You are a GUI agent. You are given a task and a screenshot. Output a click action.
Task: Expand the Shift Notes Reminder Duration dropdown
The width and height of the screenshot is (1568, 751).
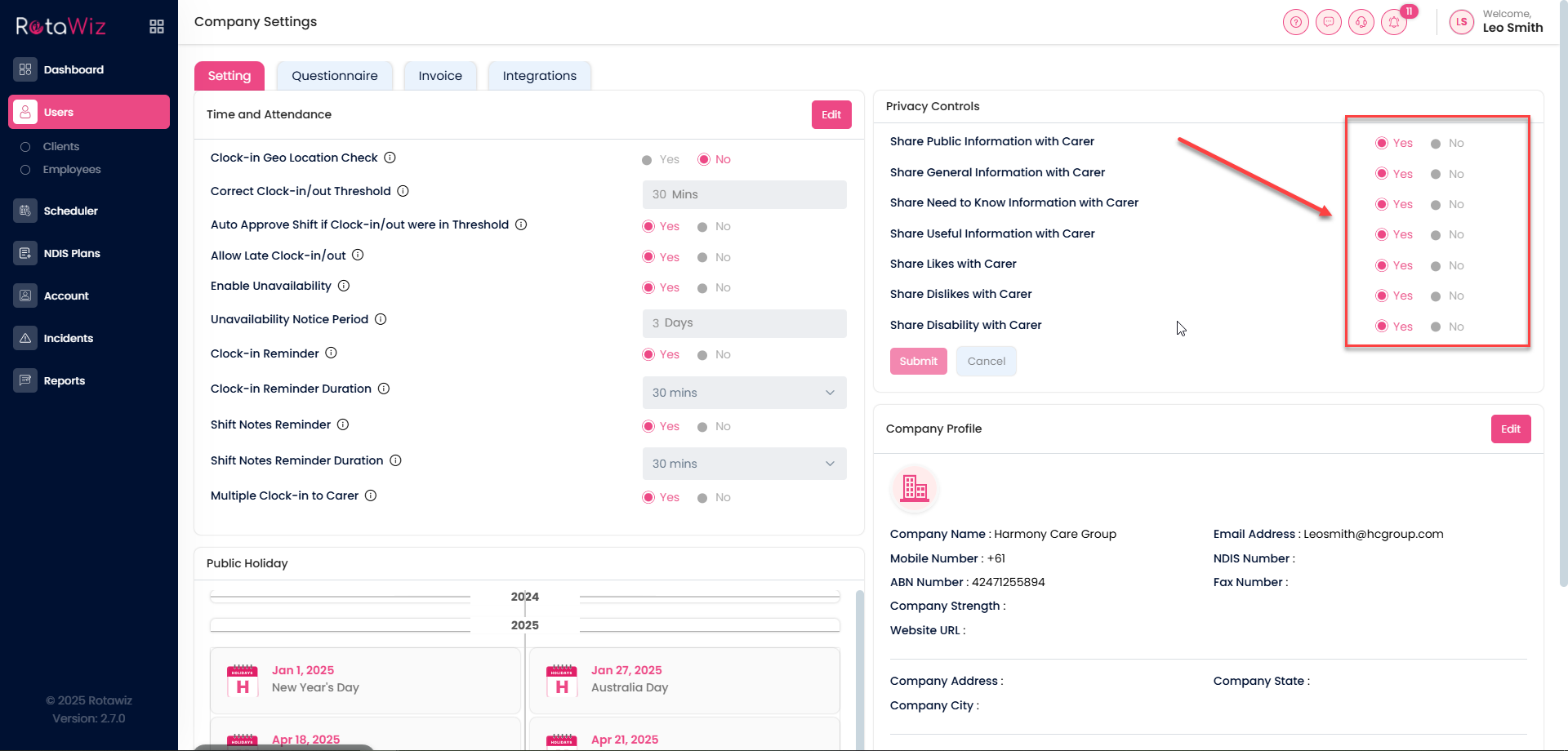(744, 464)
